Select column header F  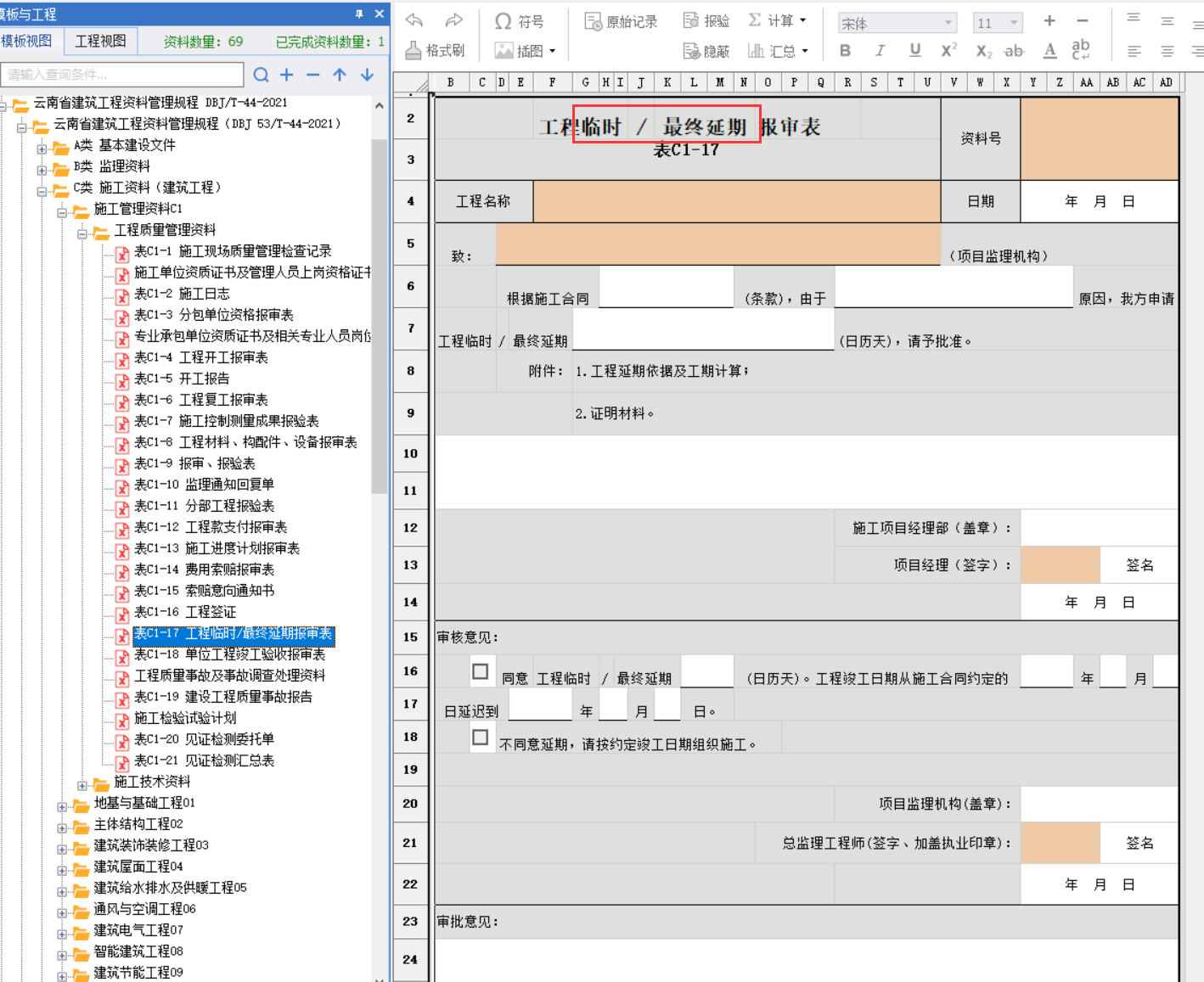point(552,82)
